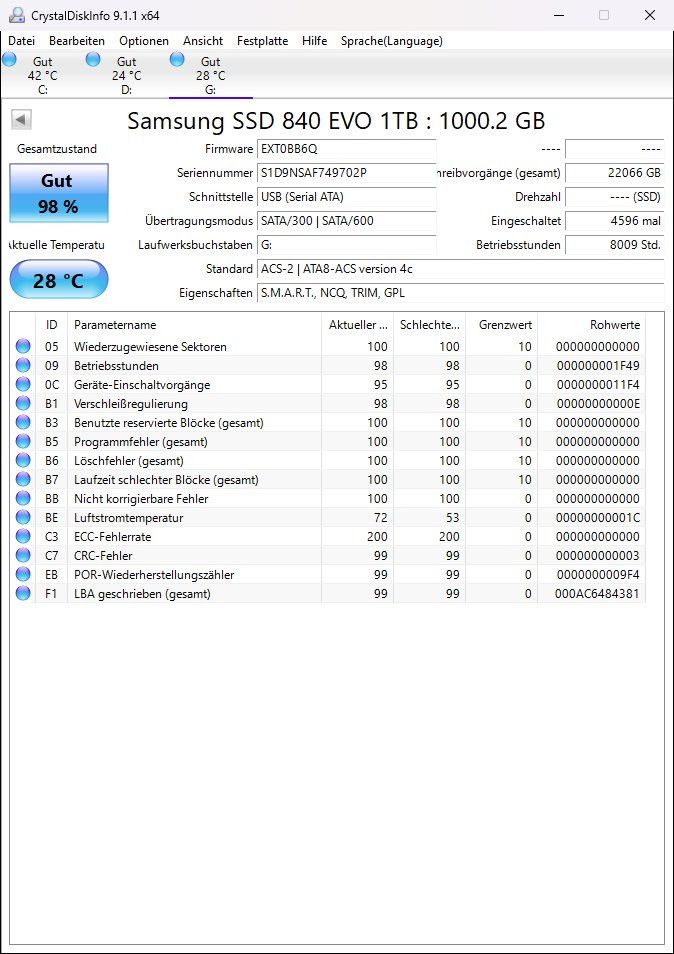674x954 pixels.
Task: Click blue health orb of drive D:
Action: (x=93, y=59)
